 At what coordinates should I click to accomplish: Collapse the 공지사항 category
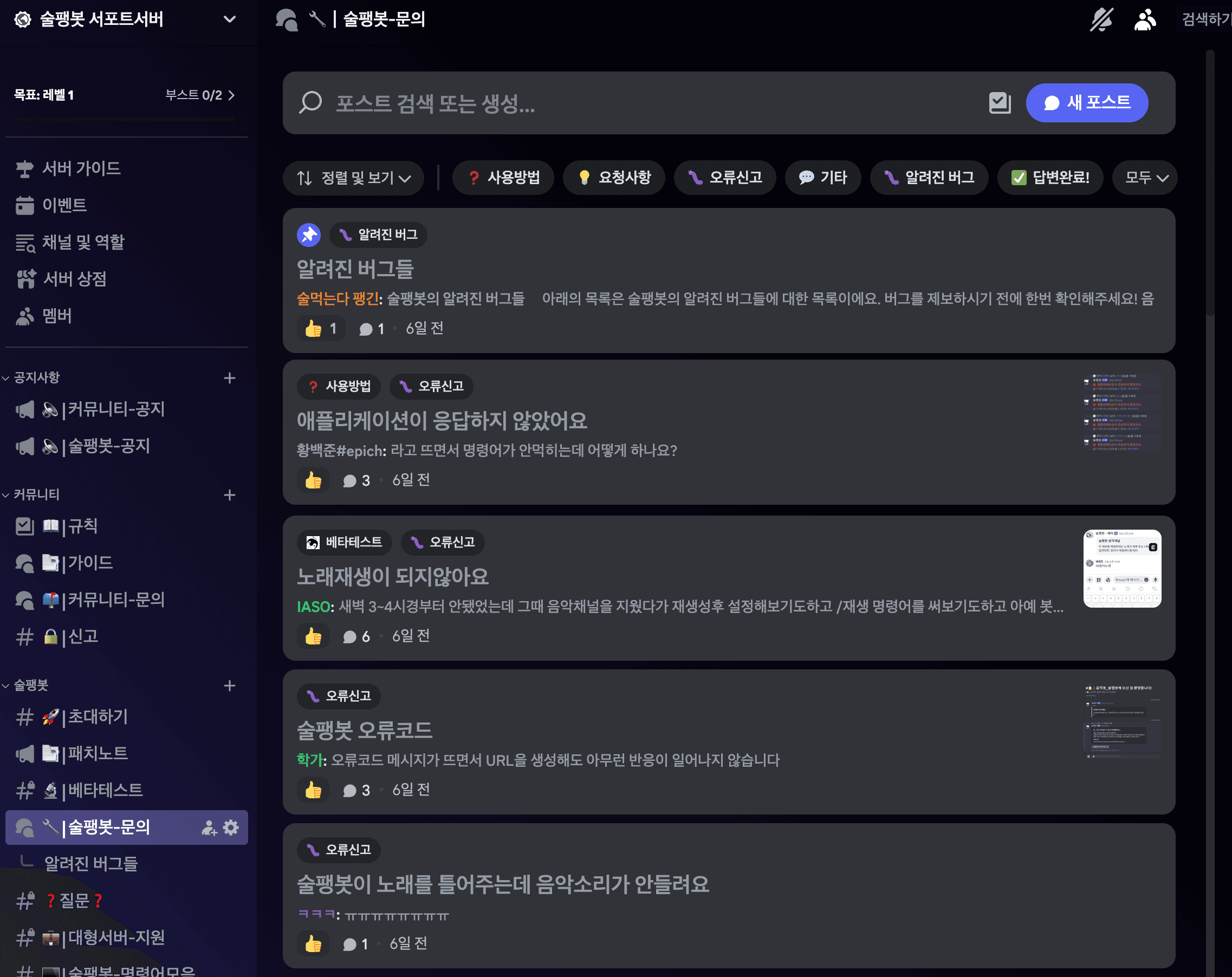(x=32, y=377)
